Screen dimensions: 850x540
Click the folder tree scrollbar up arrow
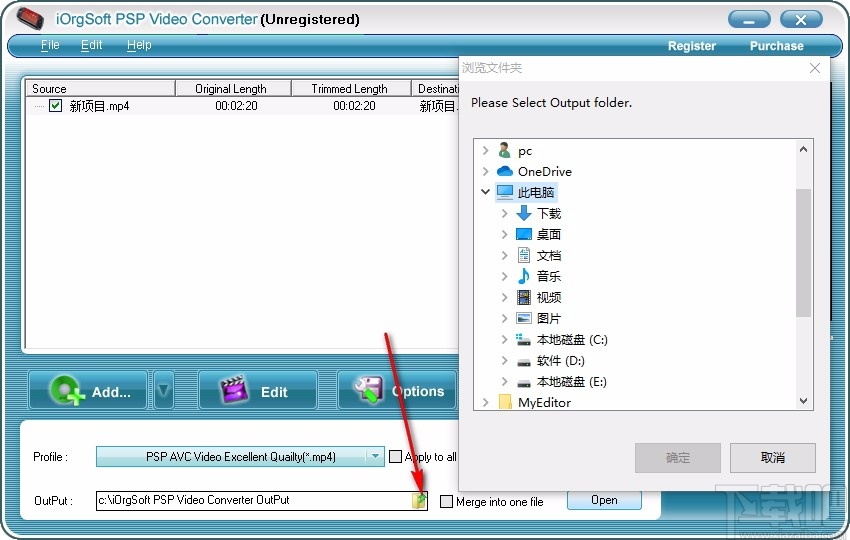click(x=803, y=149)
